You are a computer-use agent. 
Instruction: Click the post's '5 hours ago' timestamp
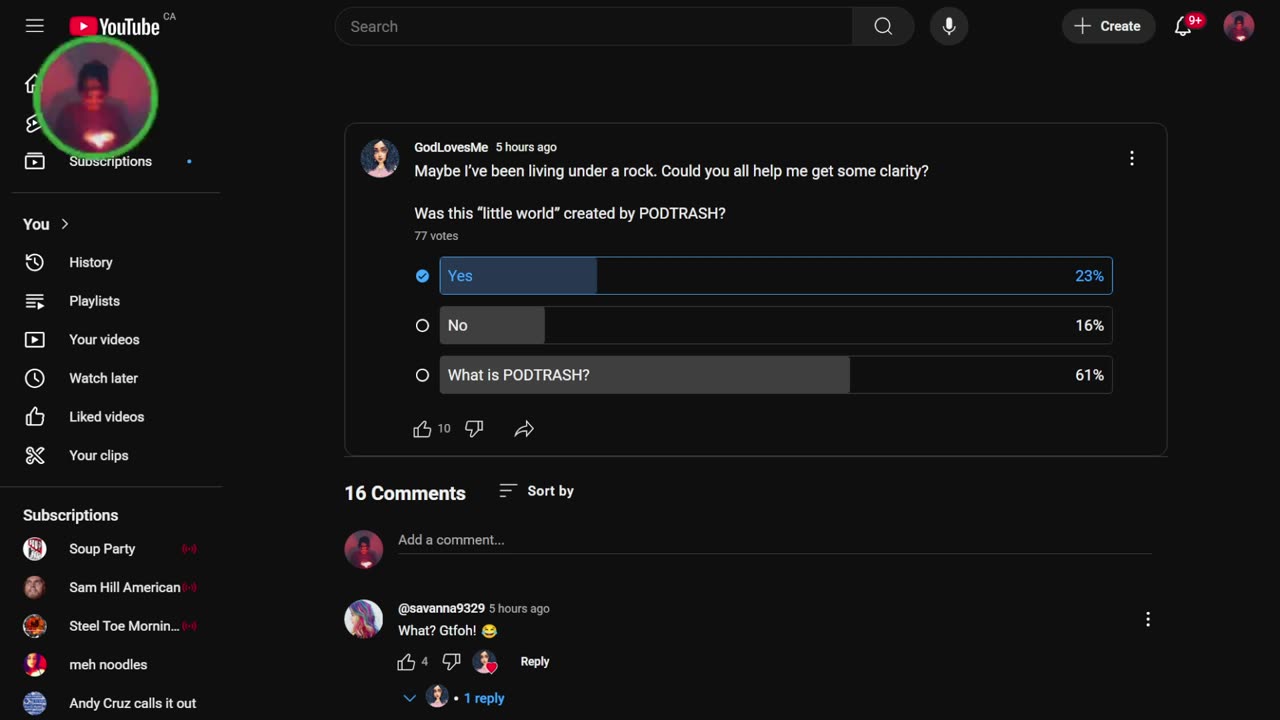coord(526,147)
